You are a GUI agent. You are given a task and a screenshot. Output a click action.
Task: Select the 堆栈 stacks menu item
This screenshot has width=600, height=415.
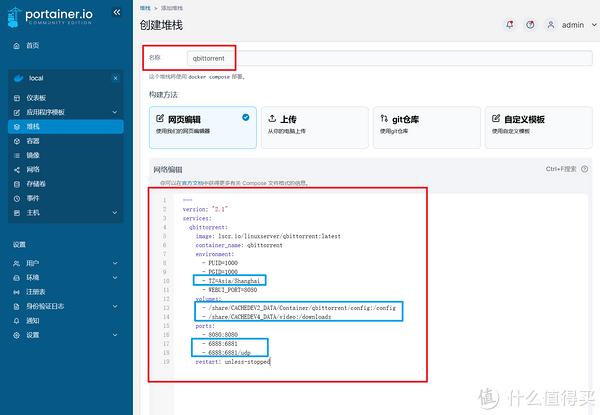[65, 127]
